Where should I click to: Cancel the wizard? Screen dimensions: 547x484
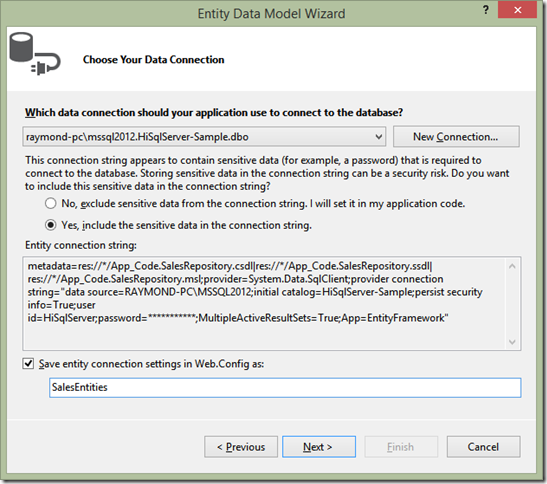pyautogui.click(x=484, y=447)
